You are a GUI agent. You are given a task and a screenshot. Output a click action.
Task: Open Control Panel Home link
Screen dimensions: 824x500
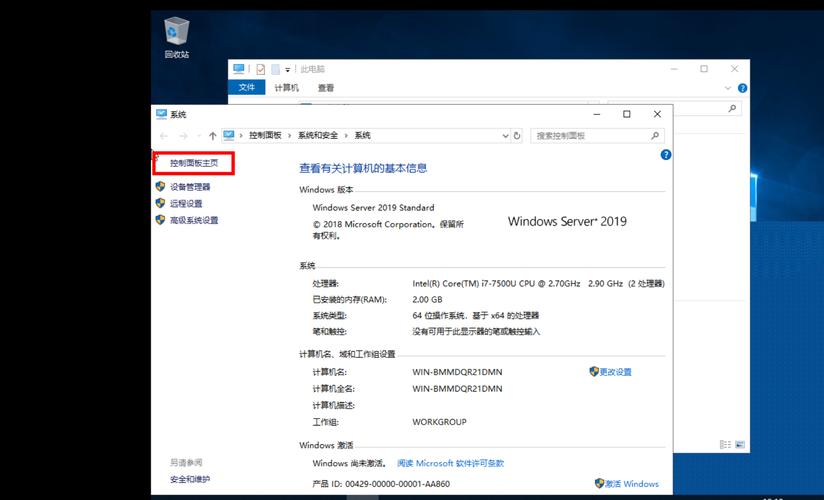(194, 163)
